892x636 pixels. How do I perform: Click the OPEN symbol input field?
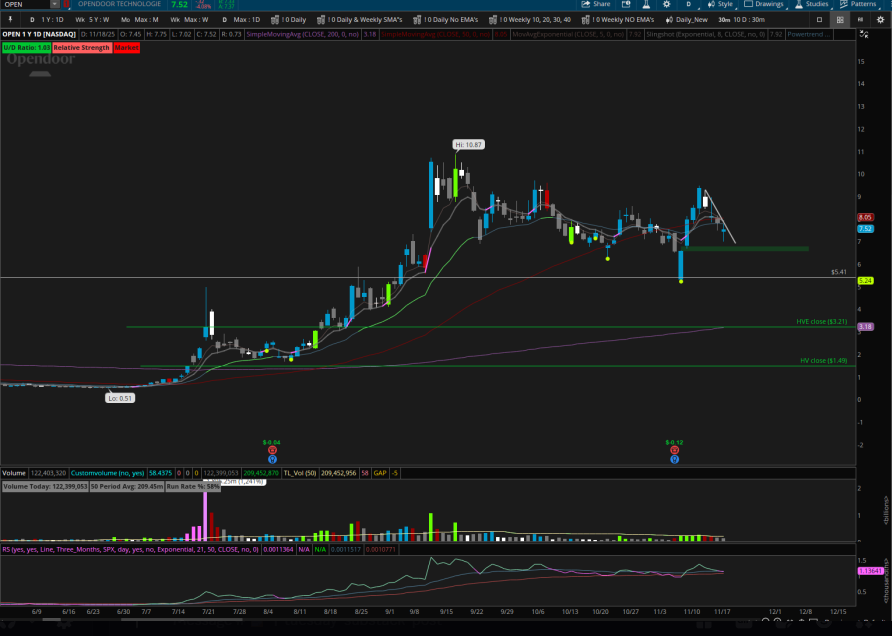[x=25, y=4]
